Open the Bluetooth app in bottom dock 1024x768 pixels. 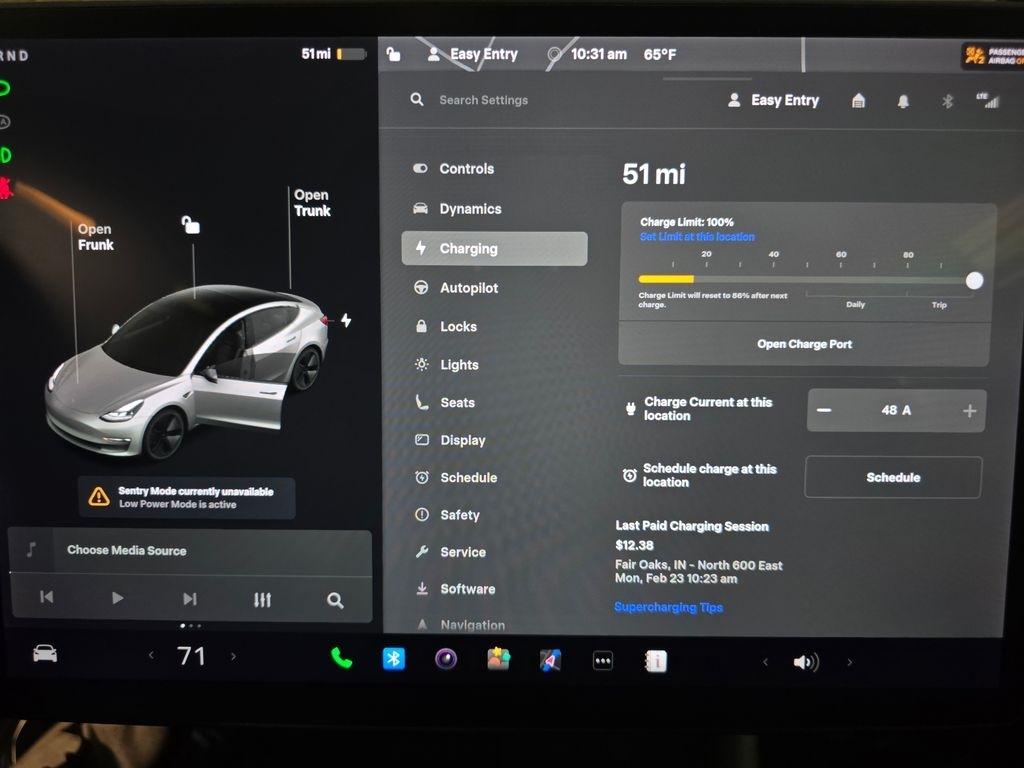click(394, 659)
